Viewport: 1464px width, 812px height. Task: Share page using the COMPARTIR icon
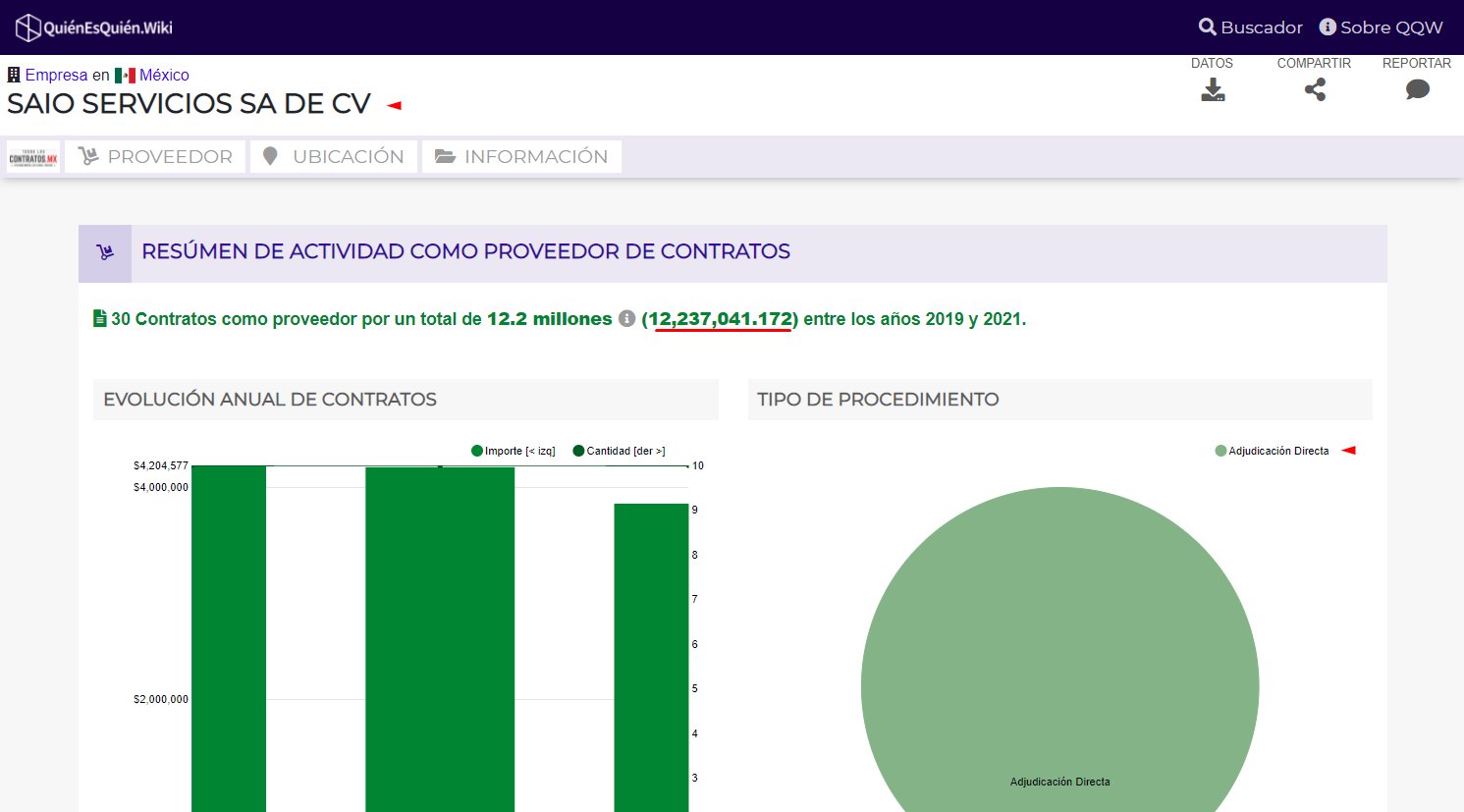[x=1315, y=90]
